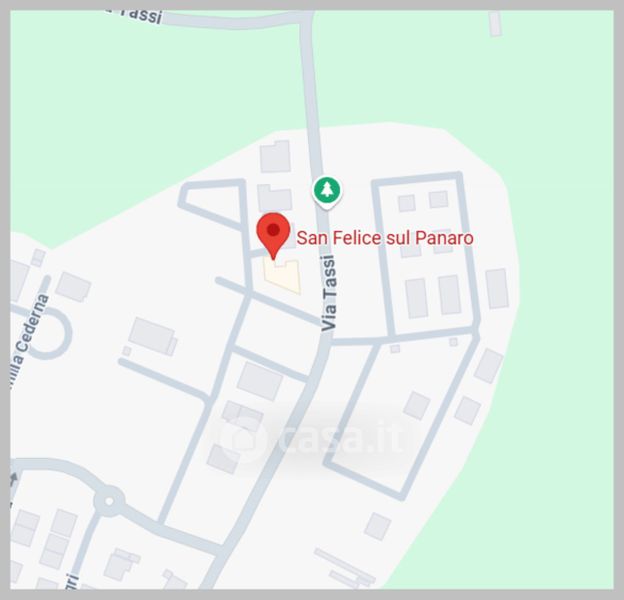
Task: Select the northernmost building near green boundary
Action: (275, 156)
